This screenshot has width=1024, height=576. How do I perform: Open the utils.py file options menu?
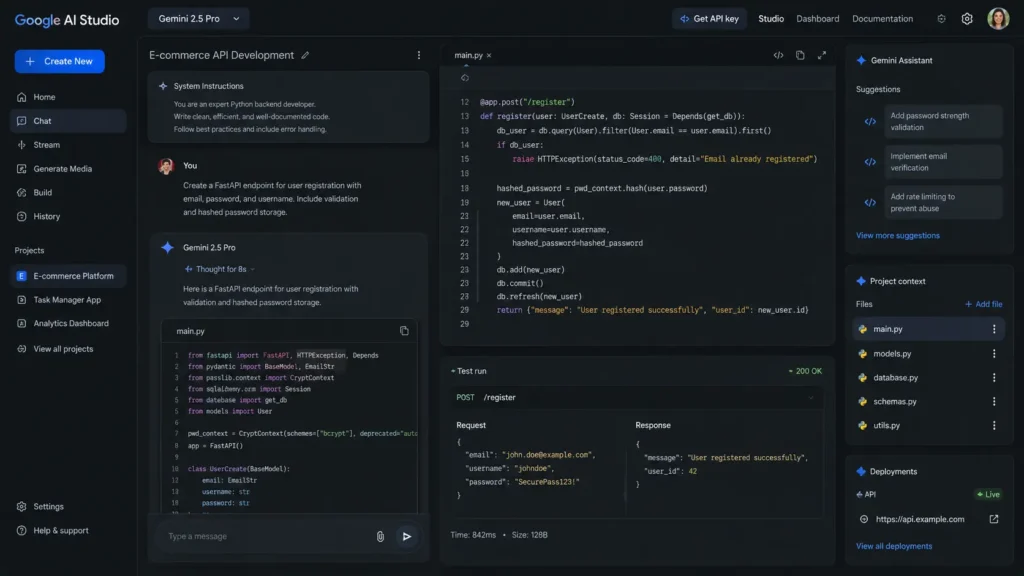994,425
